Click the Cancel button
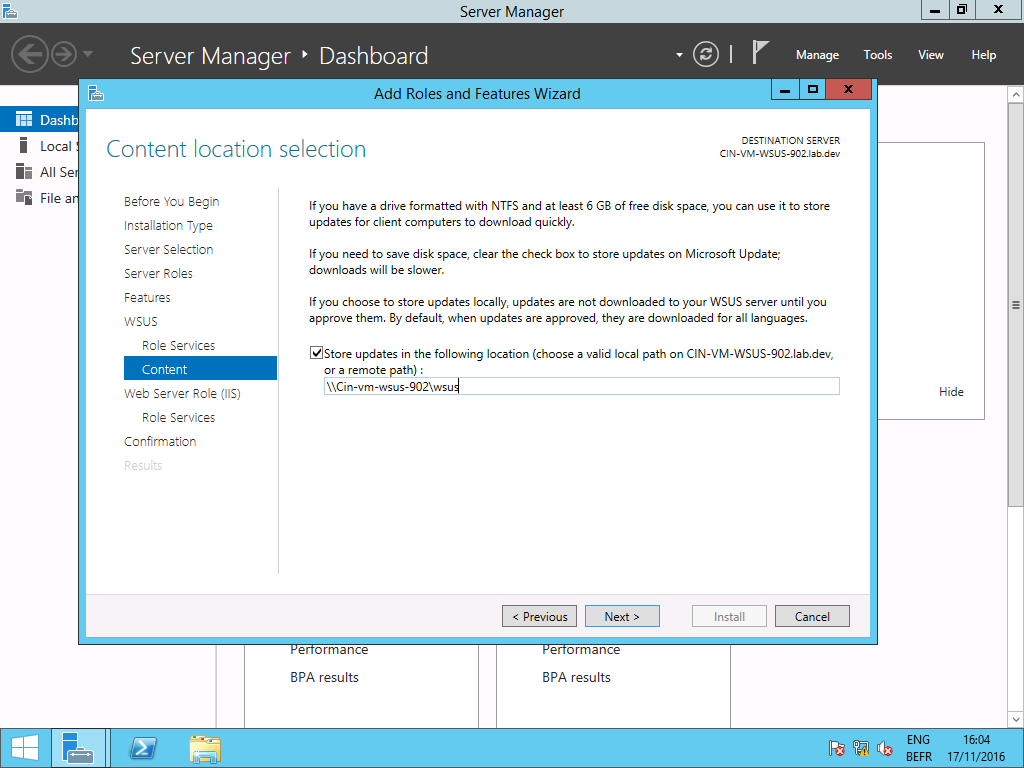 (x=812, y=616)
